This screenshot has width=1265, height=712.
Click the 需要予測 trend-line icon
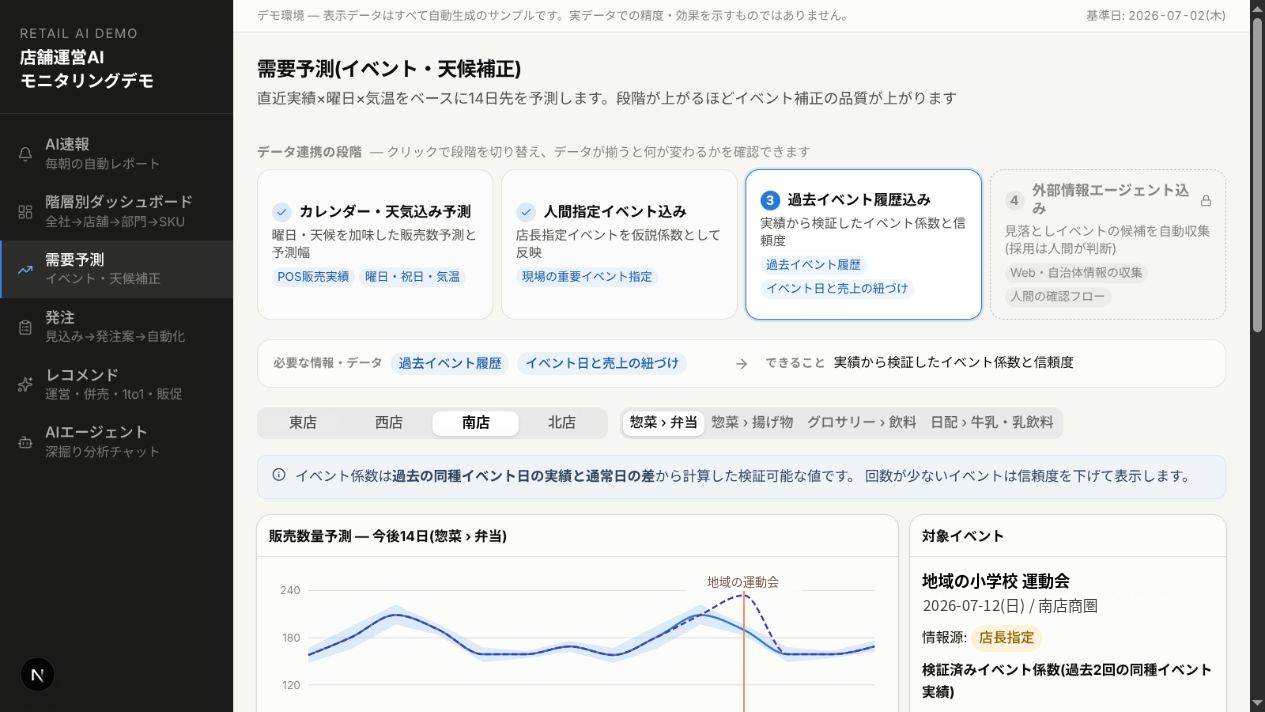point(26,269)
